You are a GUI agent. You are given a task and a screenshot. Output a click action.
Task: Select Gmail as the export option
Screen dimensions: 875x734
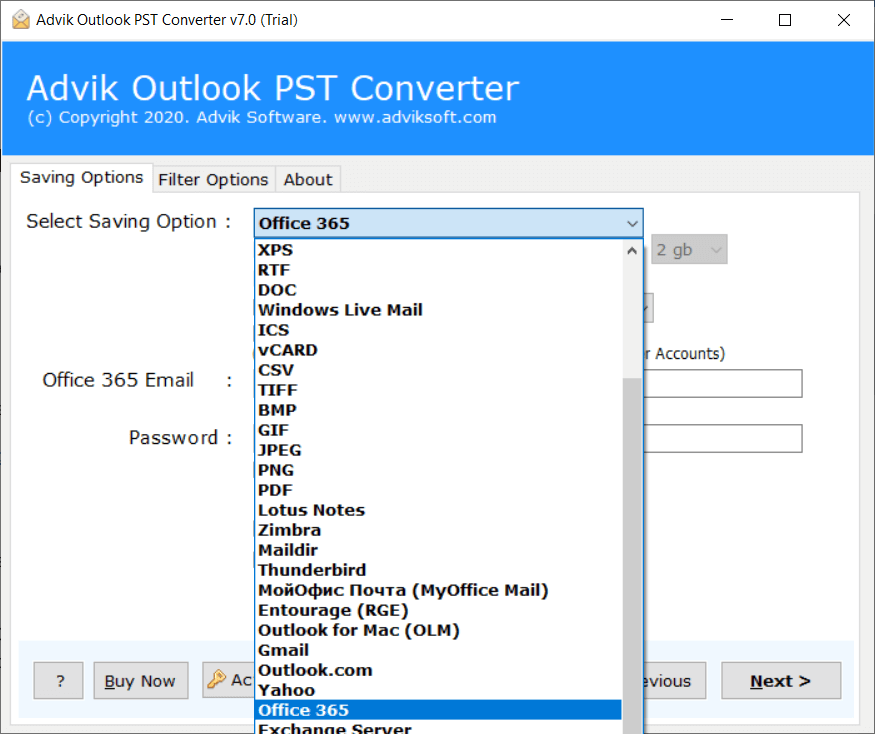click(283, 650)
